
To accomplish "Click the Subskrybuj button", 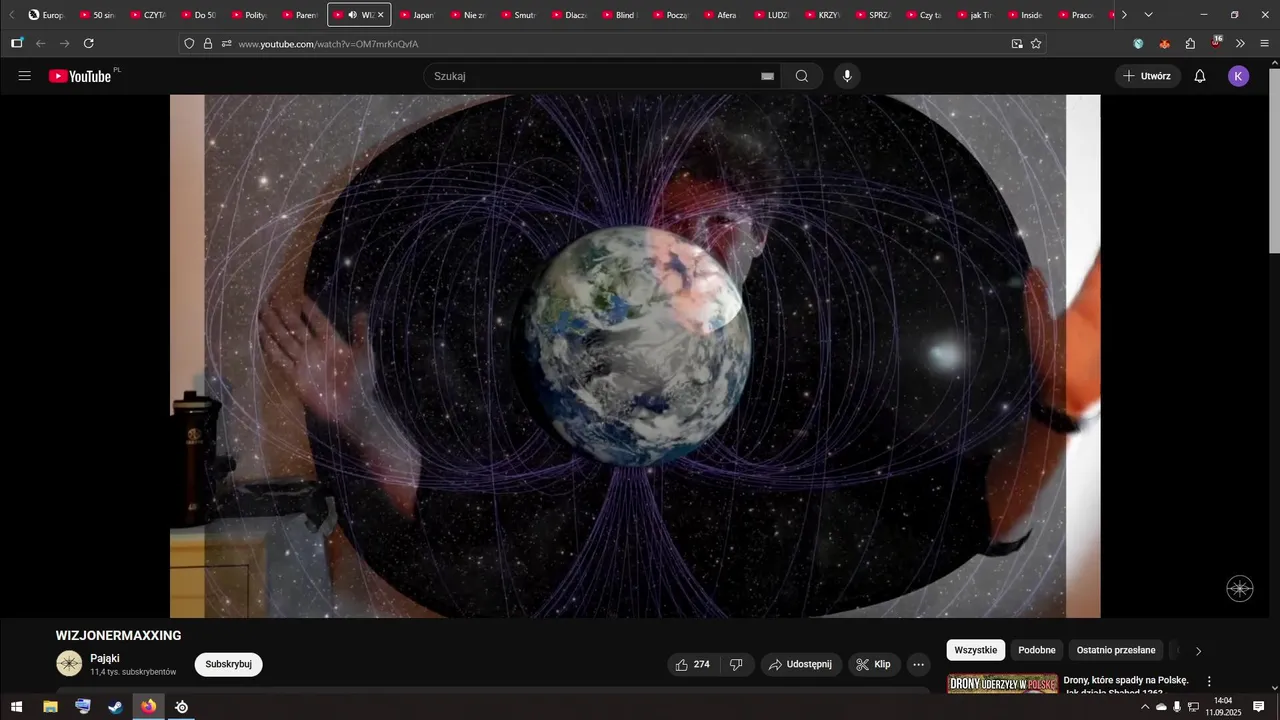I will (228, 664).
